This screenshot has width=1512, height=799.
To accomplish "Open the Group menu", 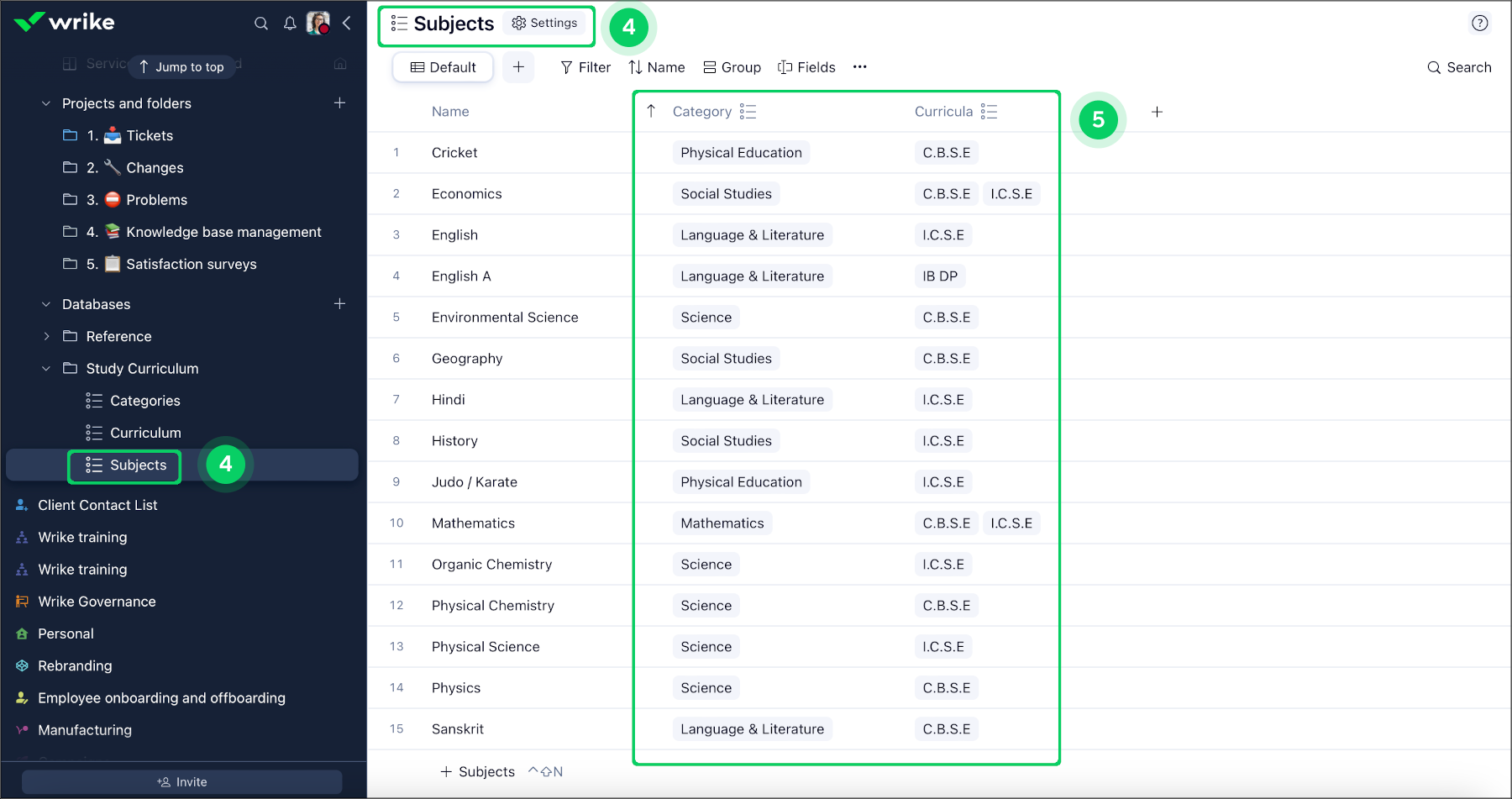I will coord(732,67).
